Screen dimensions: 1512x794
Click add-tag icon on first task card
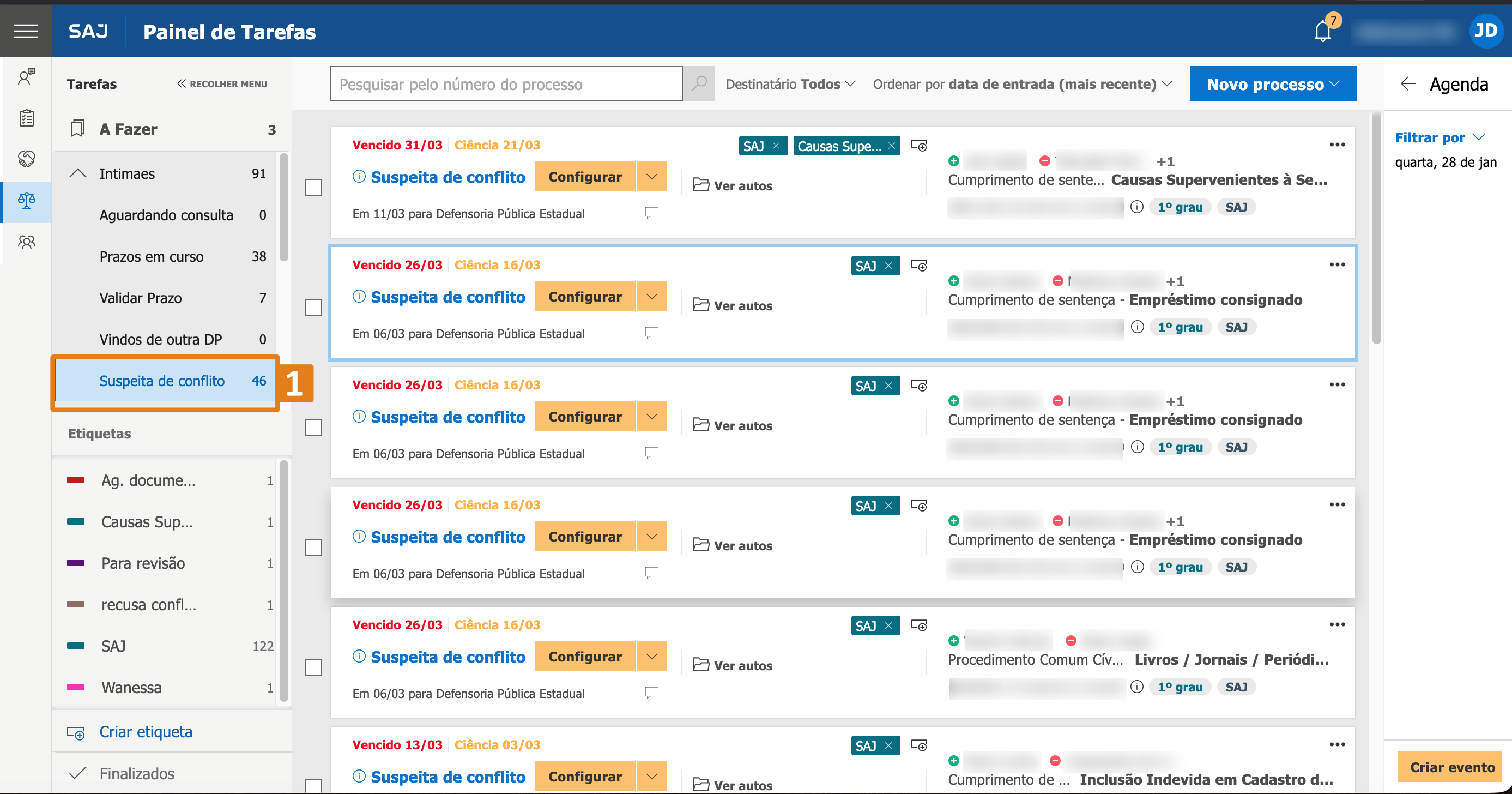pyautogui.click(x=918, y=146)
